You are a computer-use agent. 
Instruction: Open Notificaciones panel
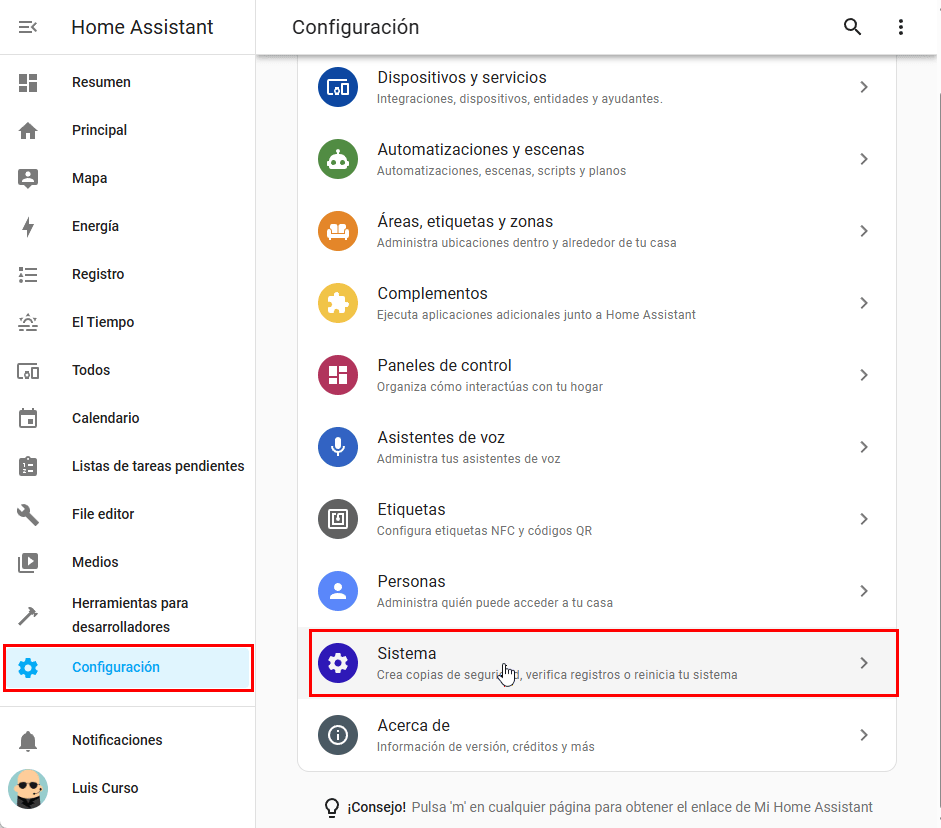pos(117,741)
